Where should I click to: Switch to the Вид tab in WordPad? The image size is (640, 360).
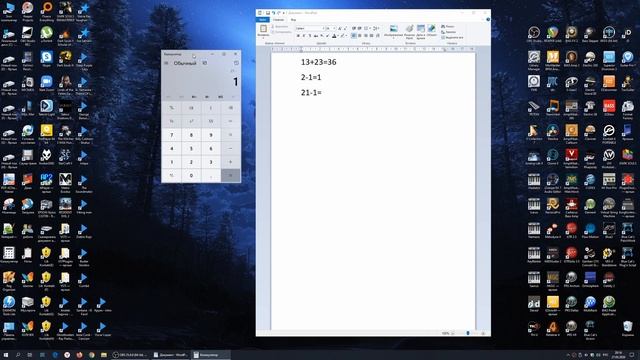[293, 20]
